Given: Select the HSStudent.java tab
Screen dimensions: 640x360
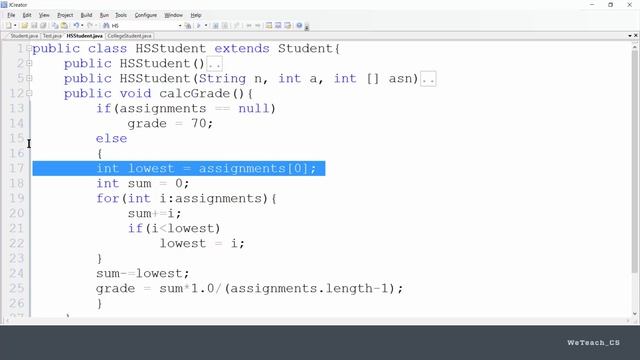Looking at the screenshot, I should 84,36.
